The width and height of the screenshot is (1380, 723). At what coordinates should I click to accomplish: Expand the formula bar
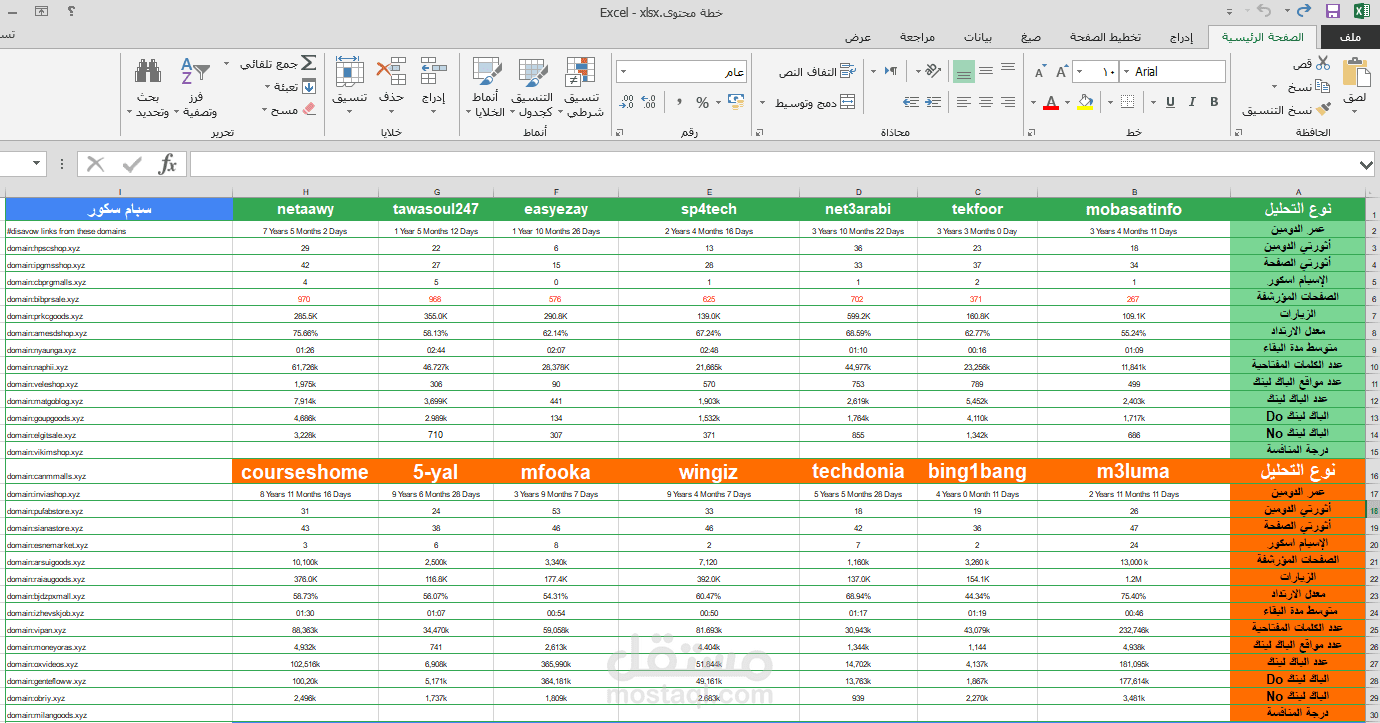point(1366,164)
